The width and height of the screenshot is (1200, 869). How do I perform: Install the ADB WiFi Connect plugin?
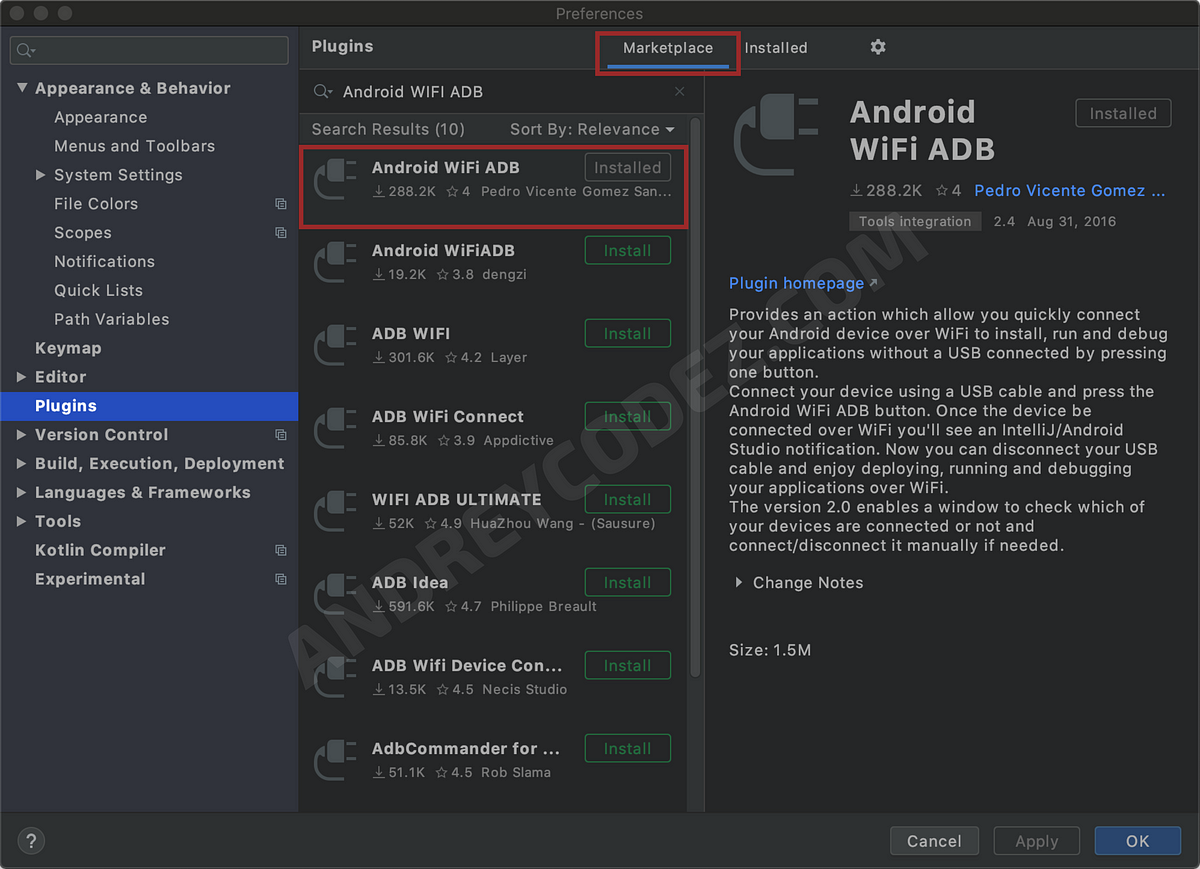click(627, 417)
